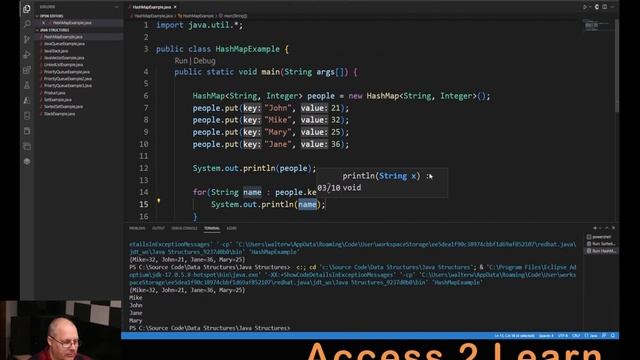The image size is (640, 360).
Task: Open SetExample.java in the file tree
Action: (x=58, y=100)
